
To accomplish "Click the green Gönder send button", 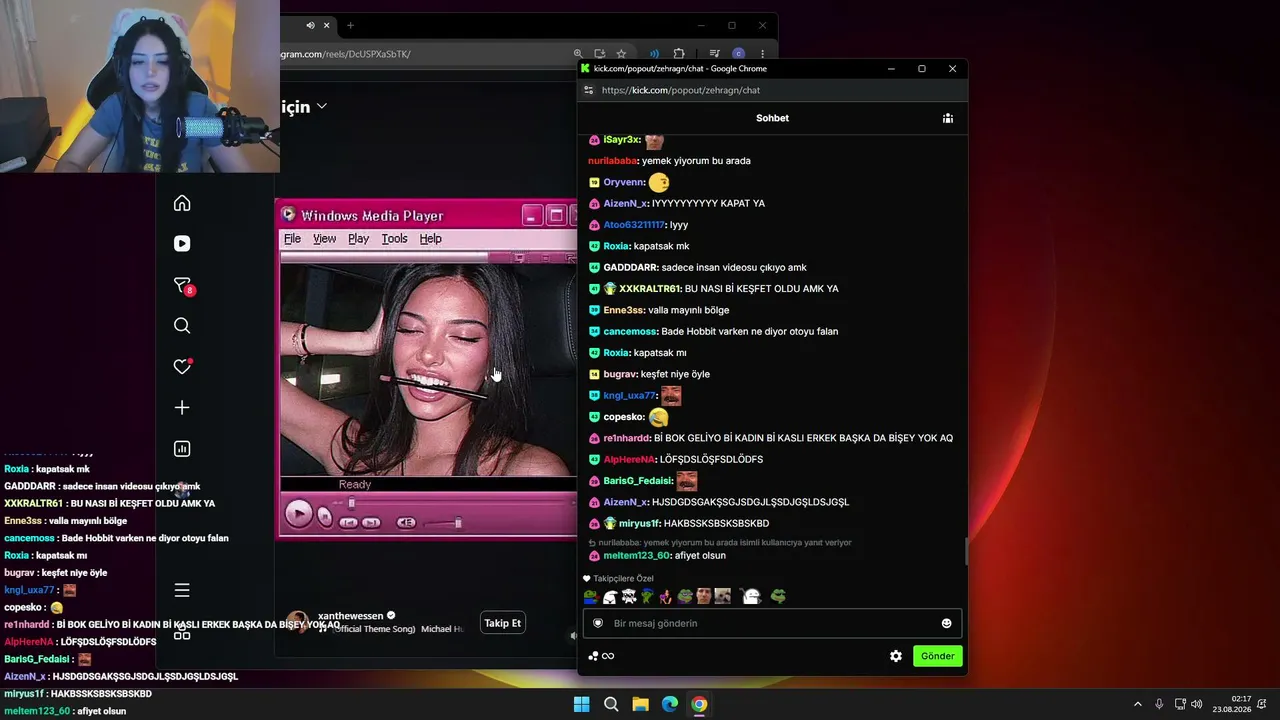I will click(937, 656).
